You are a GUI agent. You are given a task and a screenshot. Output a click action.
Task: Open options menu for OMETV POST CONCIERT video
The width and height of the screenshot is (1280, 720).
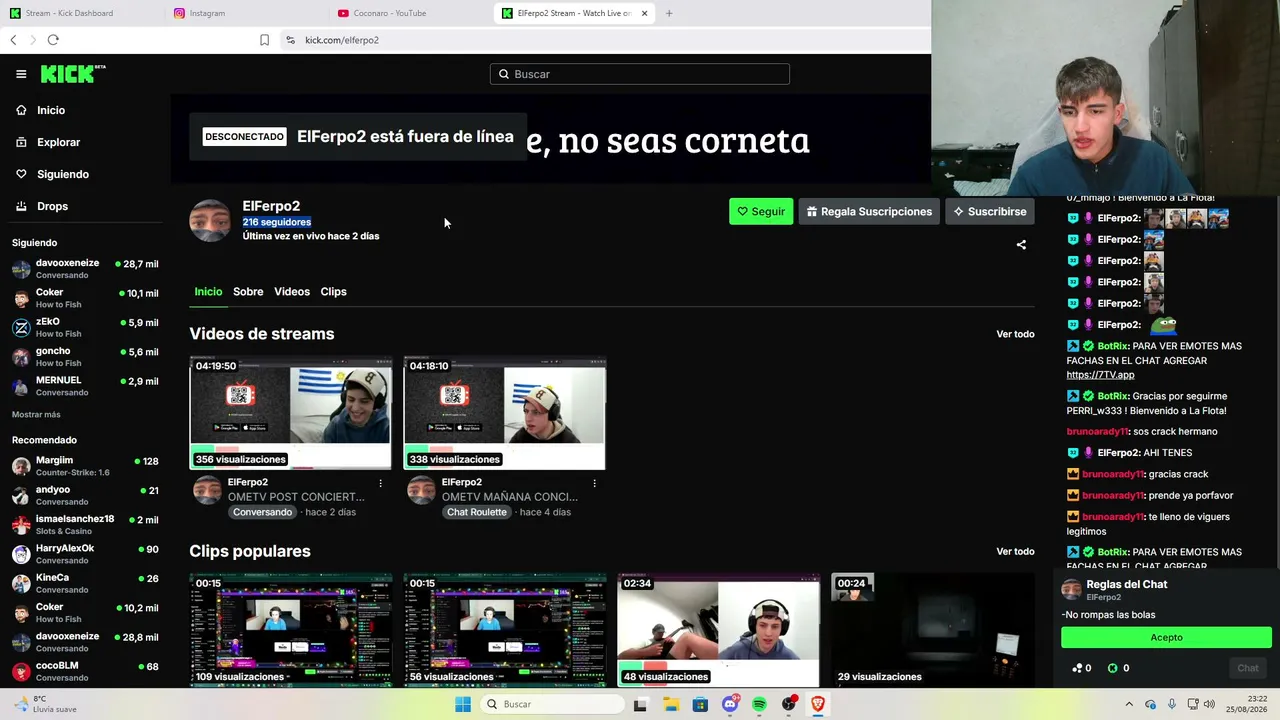coord(380,483)
